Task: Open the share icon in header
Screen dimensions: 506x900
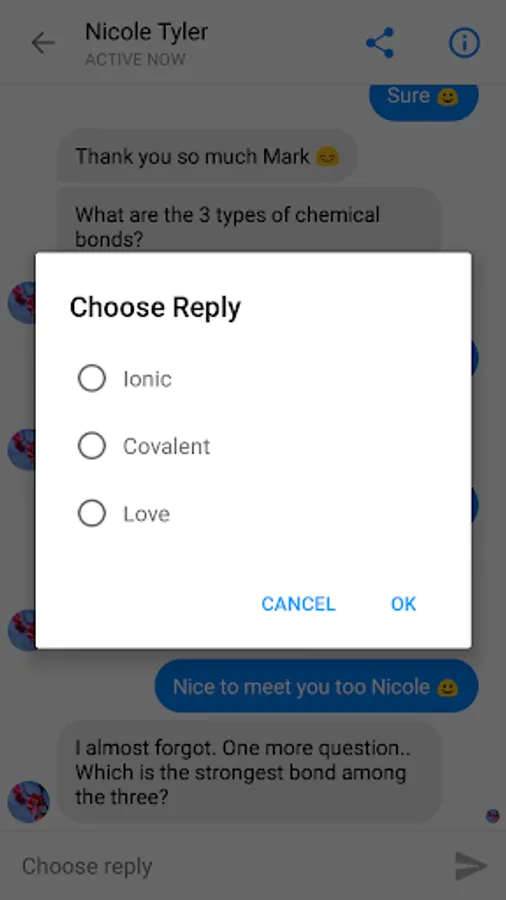Action: 380,43
